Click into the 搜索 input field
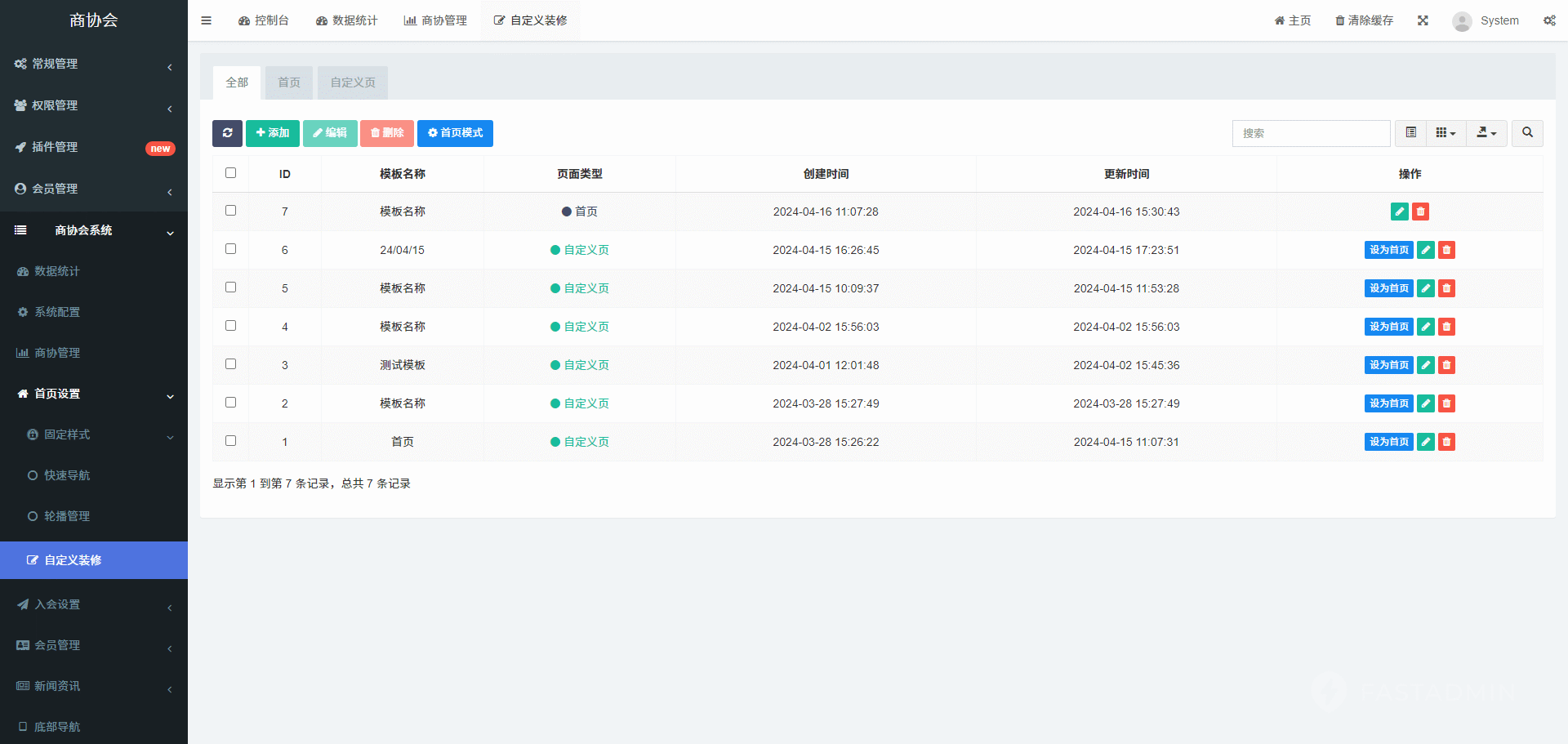This screenshot has width=1568, height=744. (1311, 133)
